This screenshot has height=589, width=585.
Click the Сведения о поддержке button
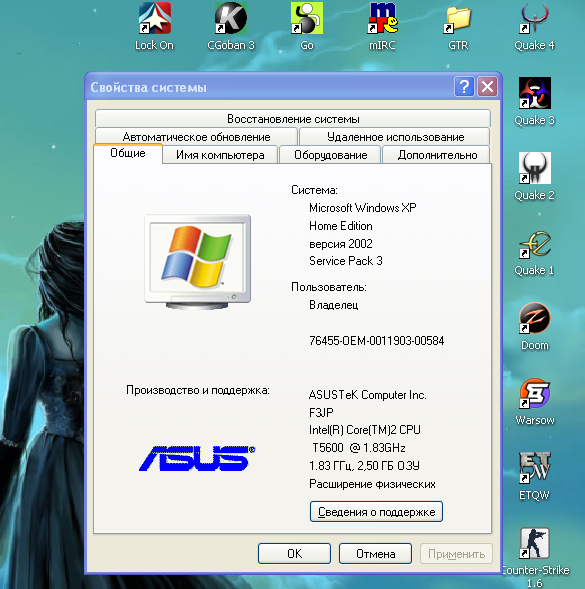pyautogui.click(x=376, y=512)
